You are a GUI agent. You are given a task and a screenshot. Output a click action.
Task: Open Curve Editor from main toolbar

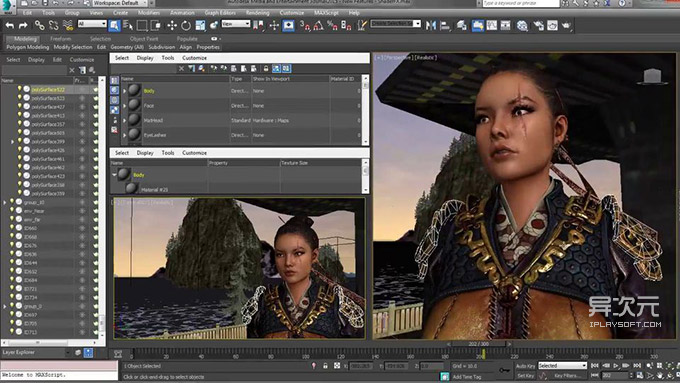point(492,26)
